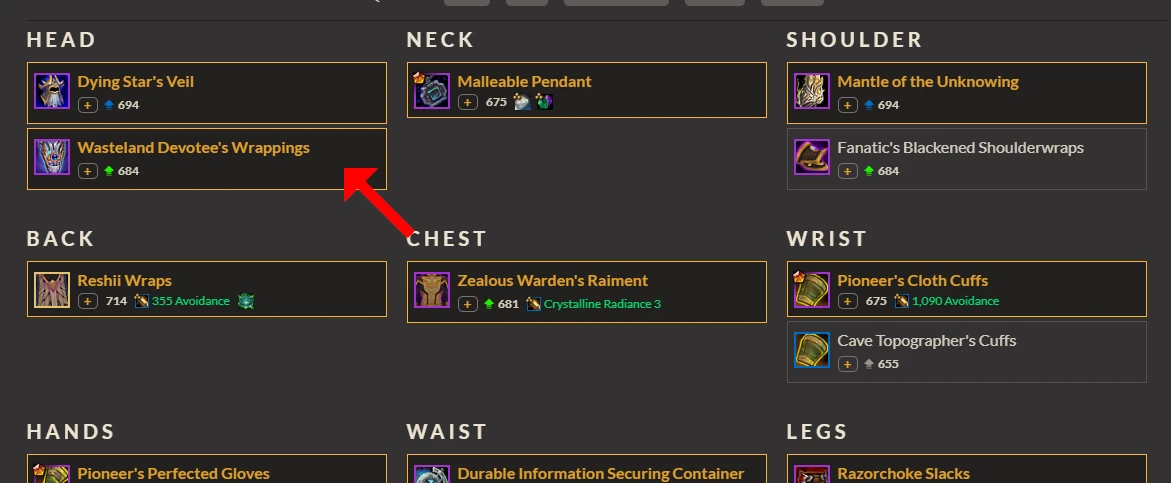
Task: Click the Fanatic's Blackened Shoulderwraps icon
Action: (x=812, y=157)
